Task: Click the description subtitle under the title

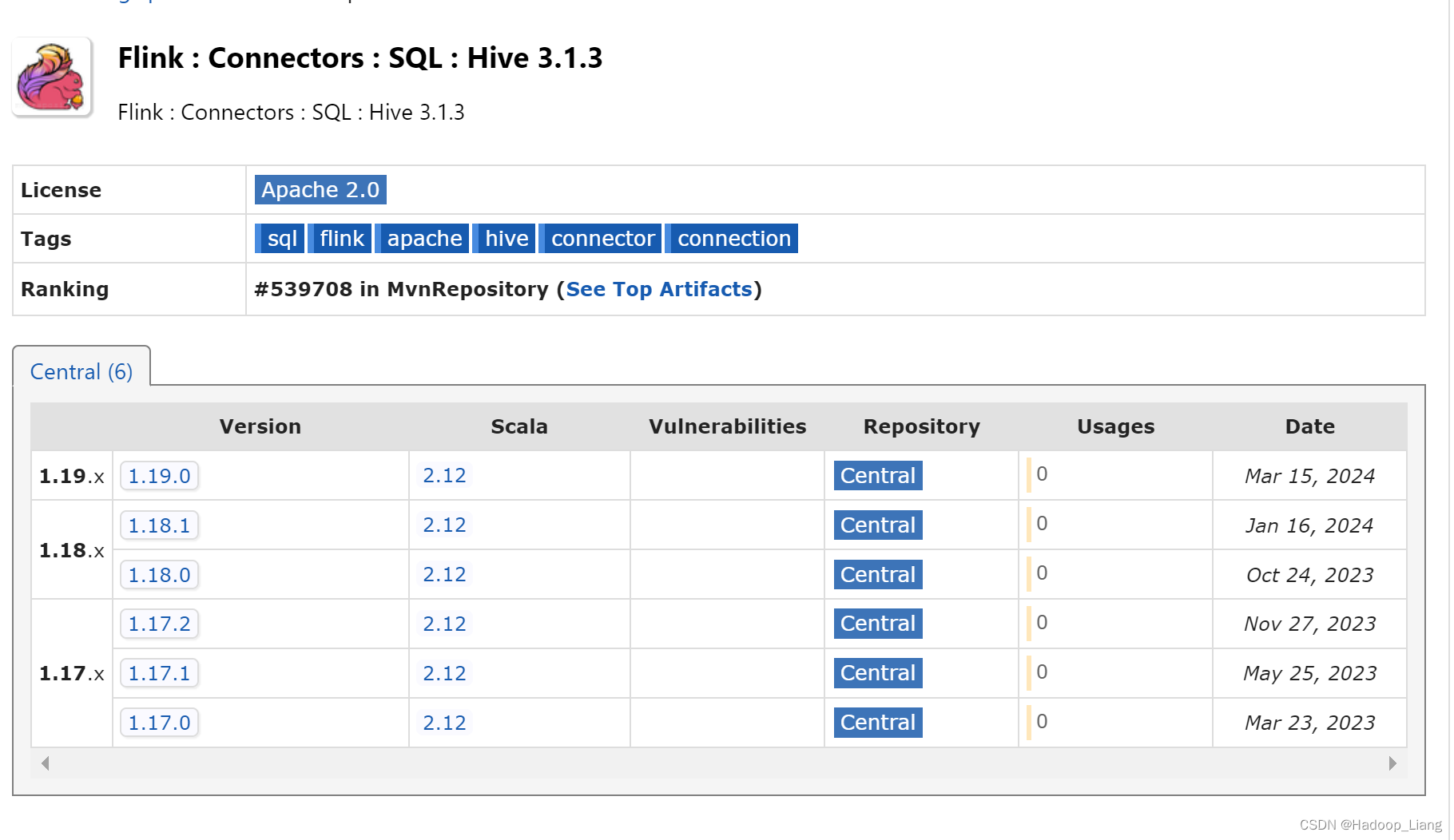Action: pos(291,113)
